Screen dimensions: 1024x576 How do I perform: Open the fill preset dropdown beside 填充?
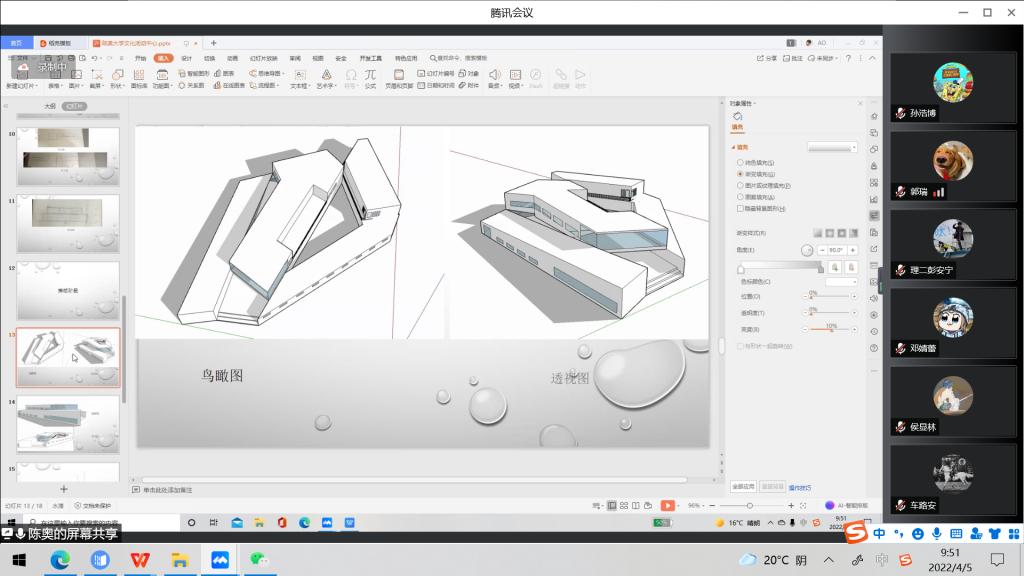[x=832, y=147]
